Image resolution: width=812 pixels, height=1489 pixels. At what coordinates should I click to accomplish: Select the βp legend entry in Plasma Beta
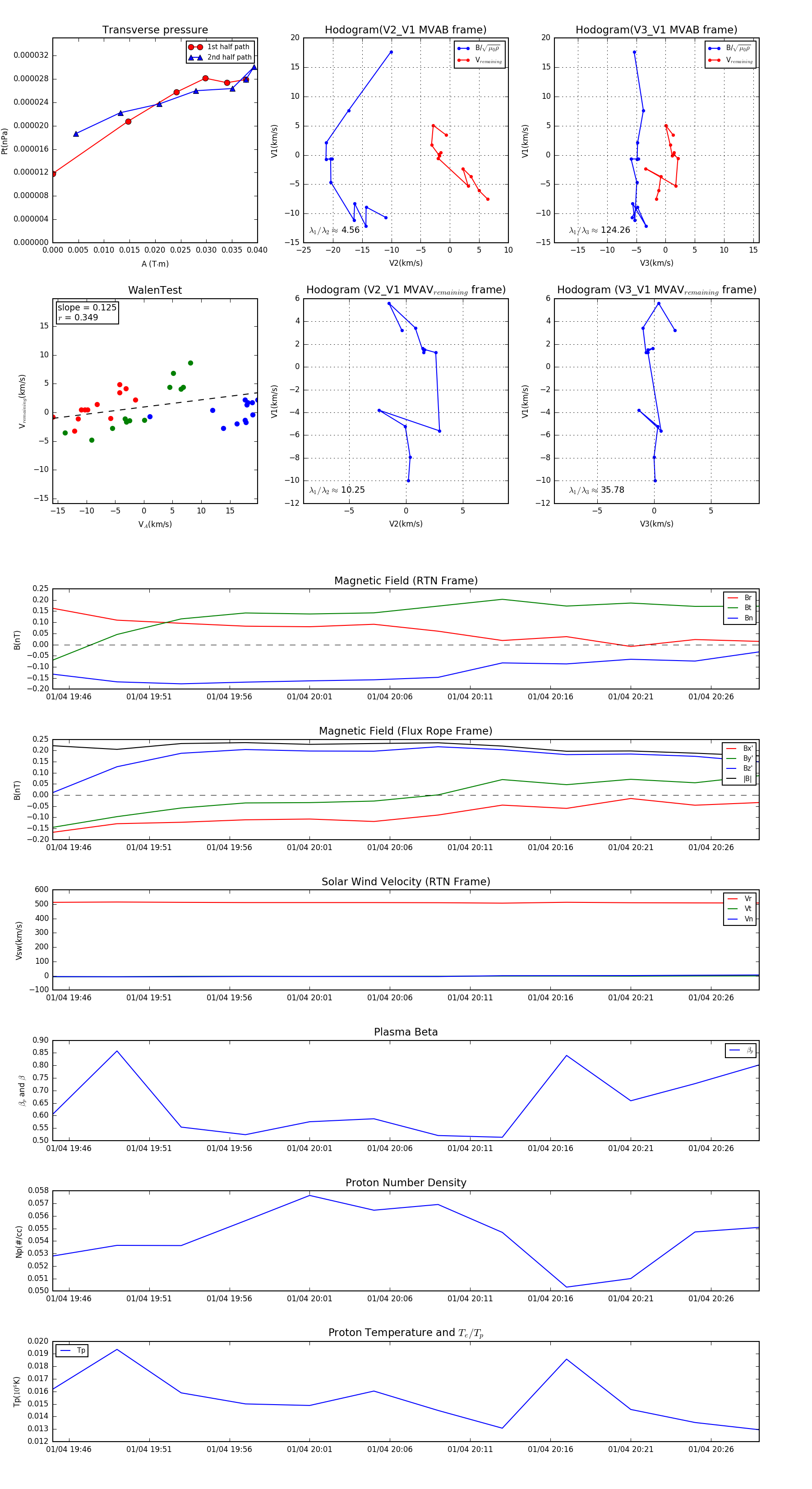(741, 1050)
